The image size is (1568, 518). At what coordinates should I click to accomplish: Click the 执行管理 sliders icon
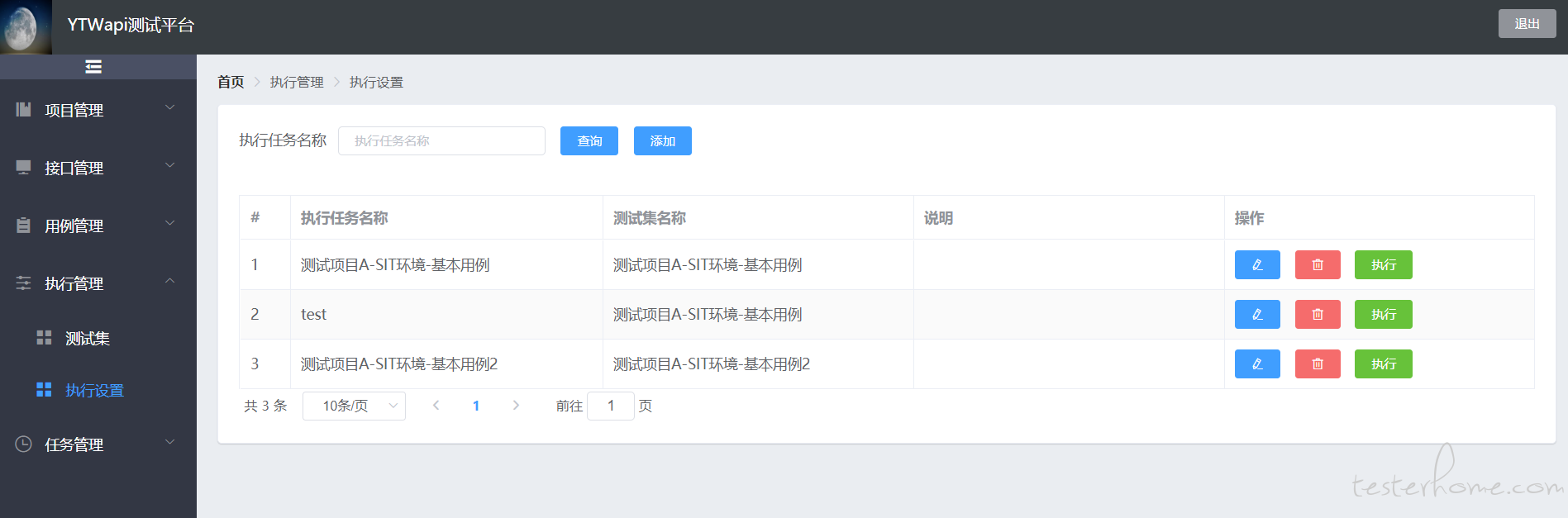pos(24,283)
